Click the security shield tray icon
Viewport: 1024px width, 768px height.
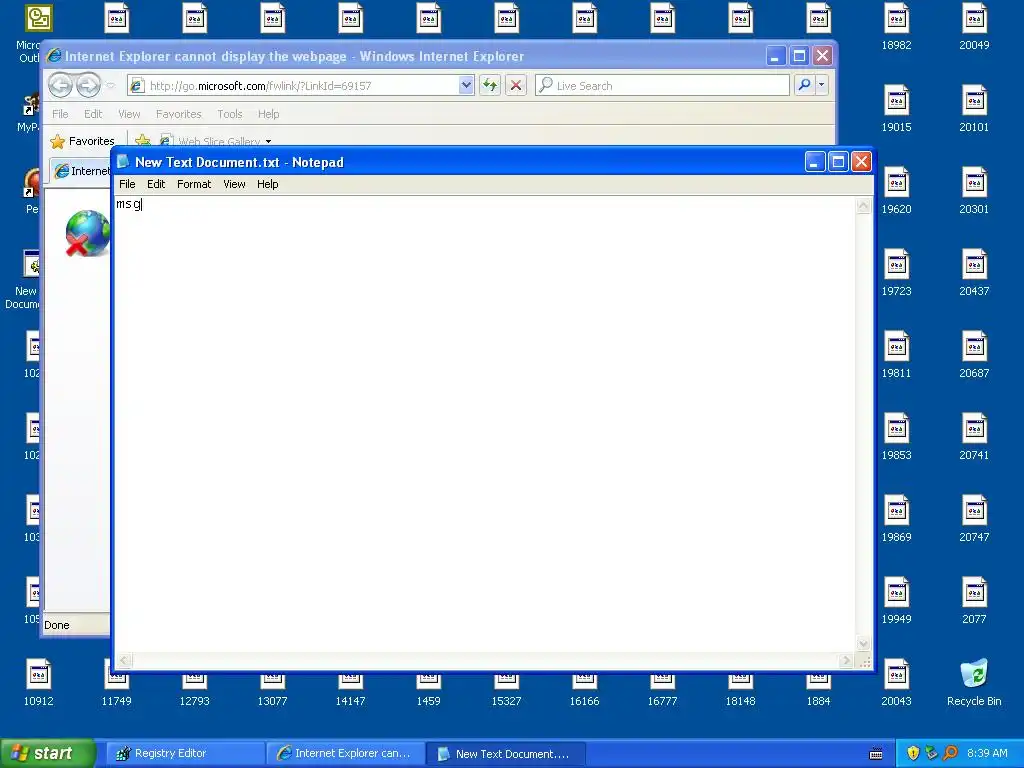[x=913, y=754]
